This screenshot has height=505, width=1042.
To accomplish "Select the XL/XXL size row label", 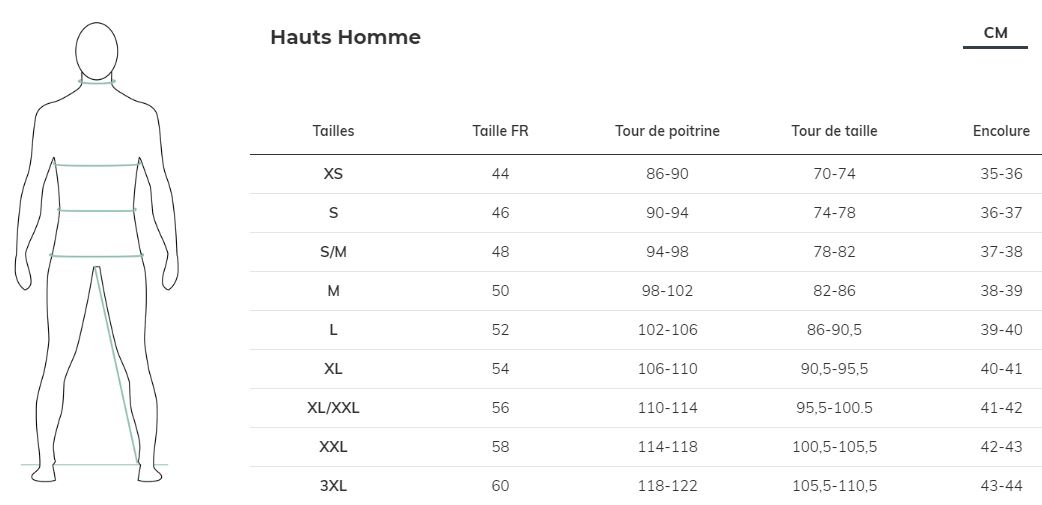I will click(x=334, y=408).
